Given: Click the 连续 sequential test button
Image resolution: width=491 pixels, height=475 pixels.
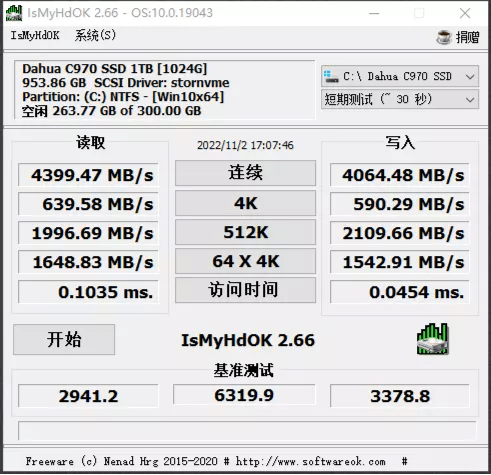Looking at the screenshot, I should point(245,173).
